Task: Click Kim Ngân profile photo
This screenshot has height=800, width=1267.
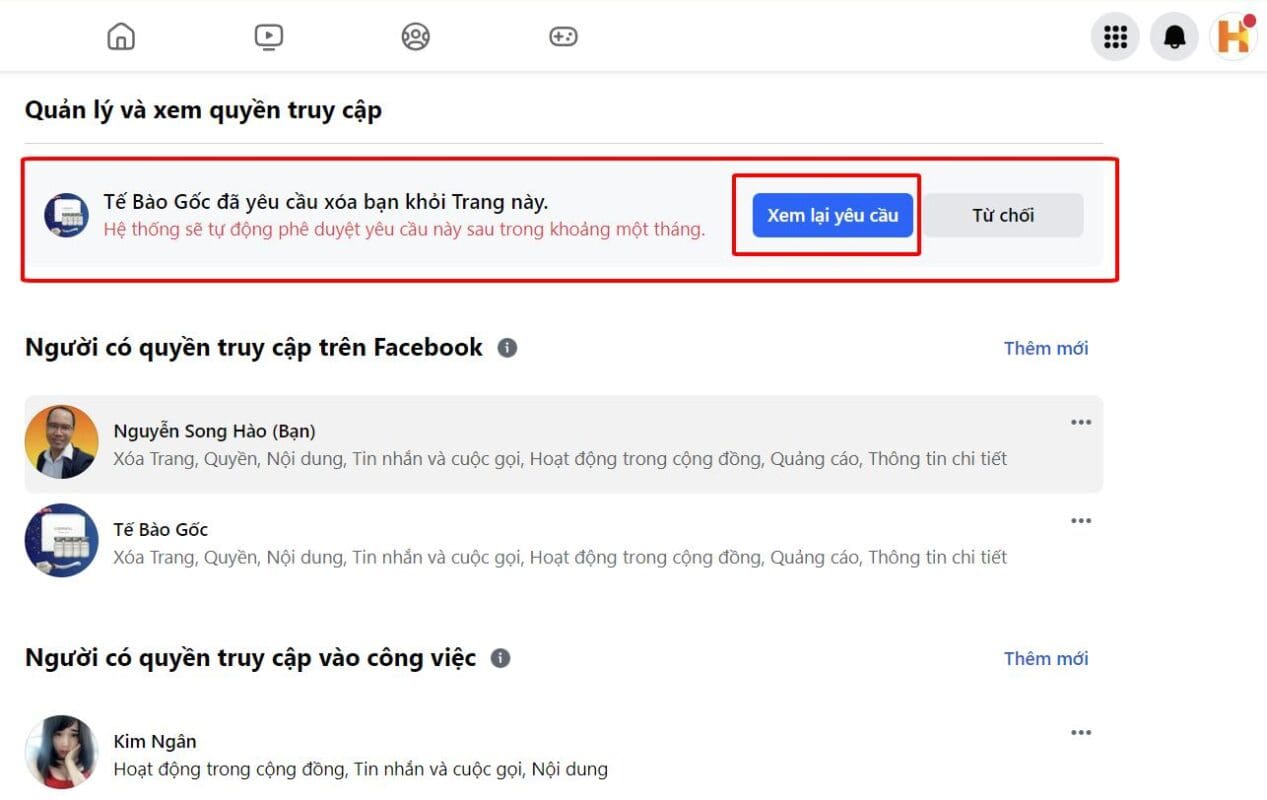Action: [x=62, y=752]
